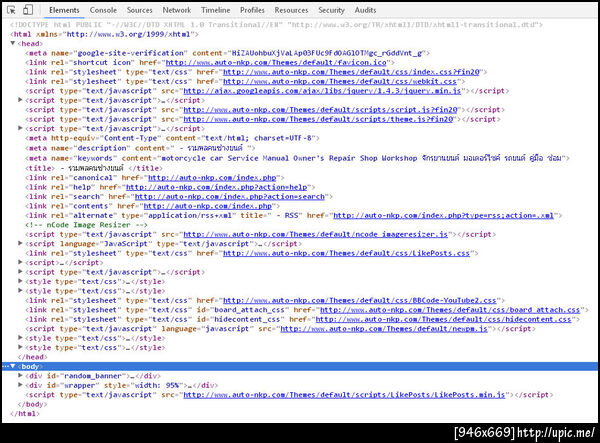Open the RSS alternate feed link
The image size is (600, 443).
(443, 216)
